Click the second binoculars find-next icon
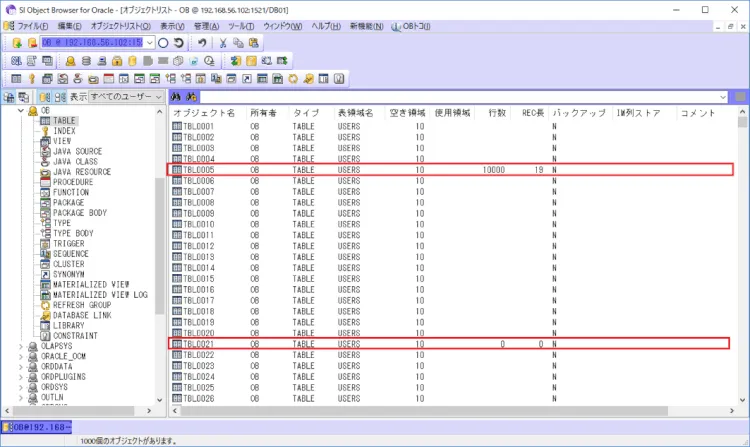The height and width of the screenshot is (447, 750). [191, 97]
